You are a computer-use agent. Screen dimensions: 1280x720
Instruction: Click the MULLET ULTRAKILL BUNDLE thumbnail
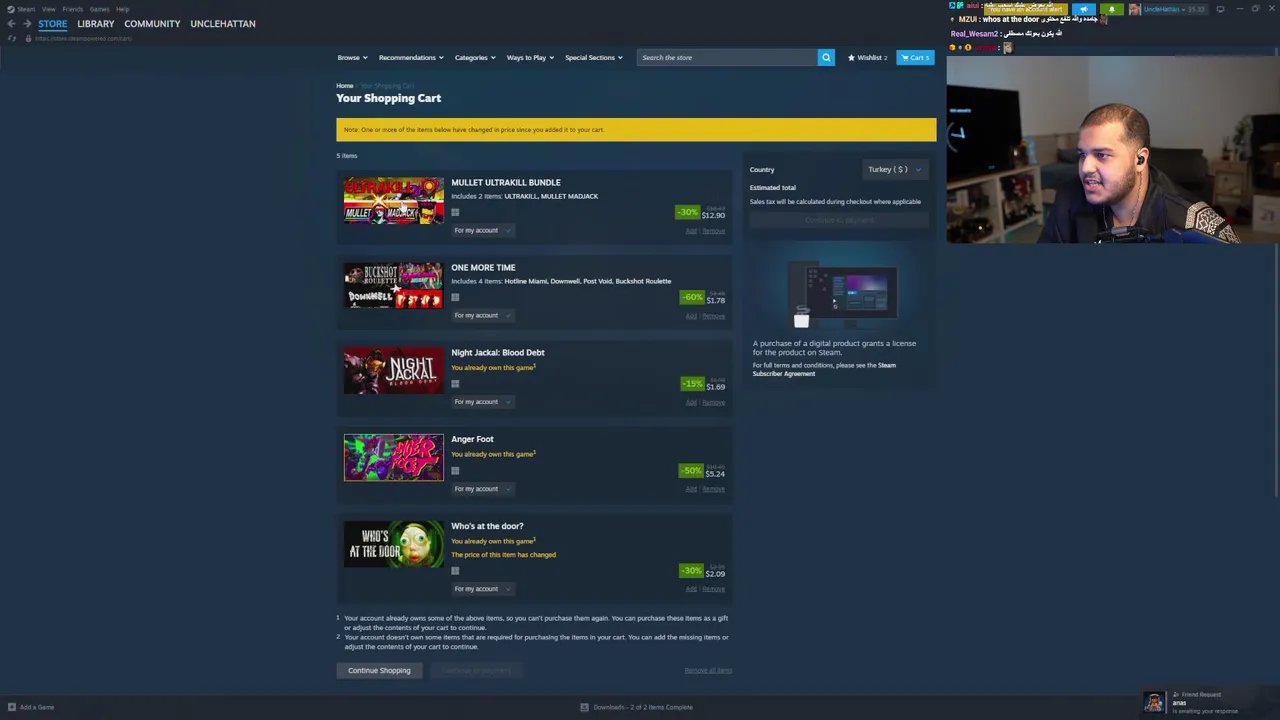[394, 201]
